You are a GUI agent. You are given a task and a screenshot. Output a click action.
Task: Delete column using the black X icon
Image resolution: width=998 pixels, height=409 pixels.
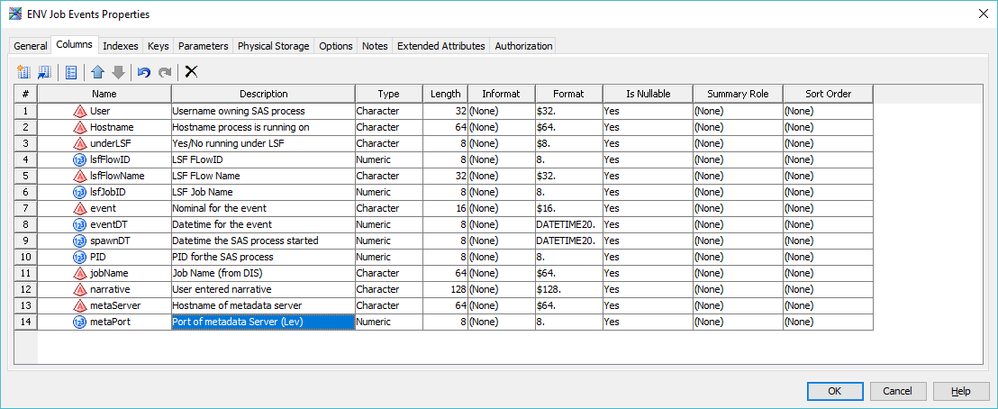[191, 72]
